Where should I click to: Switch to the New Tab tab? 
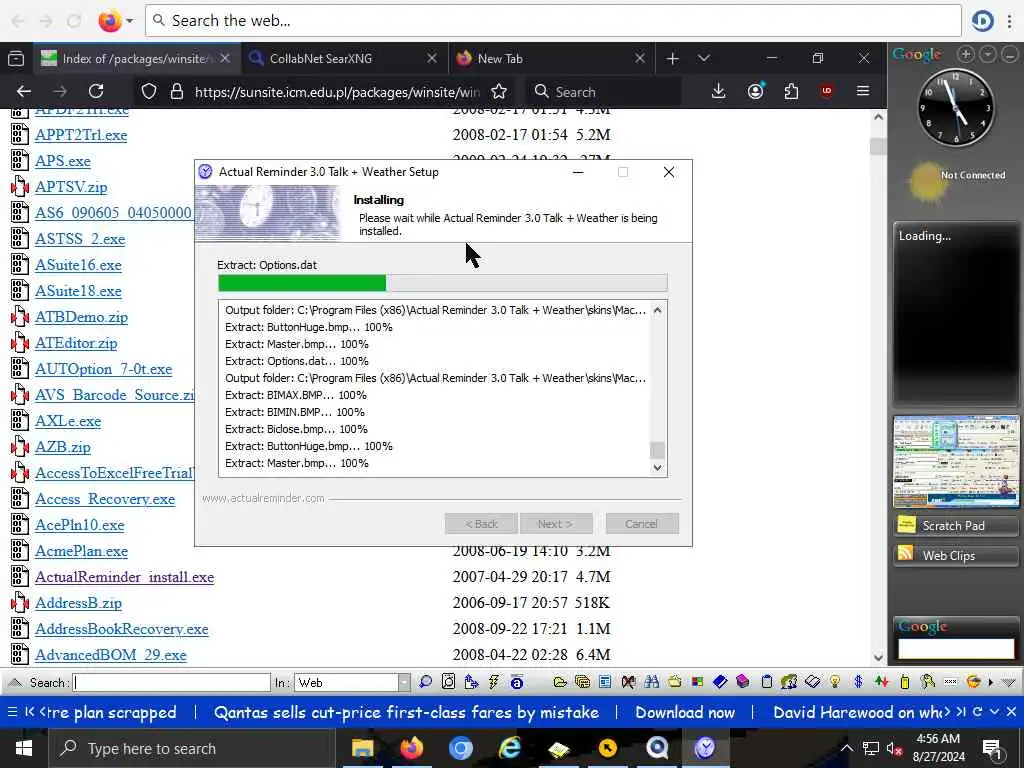552,59
